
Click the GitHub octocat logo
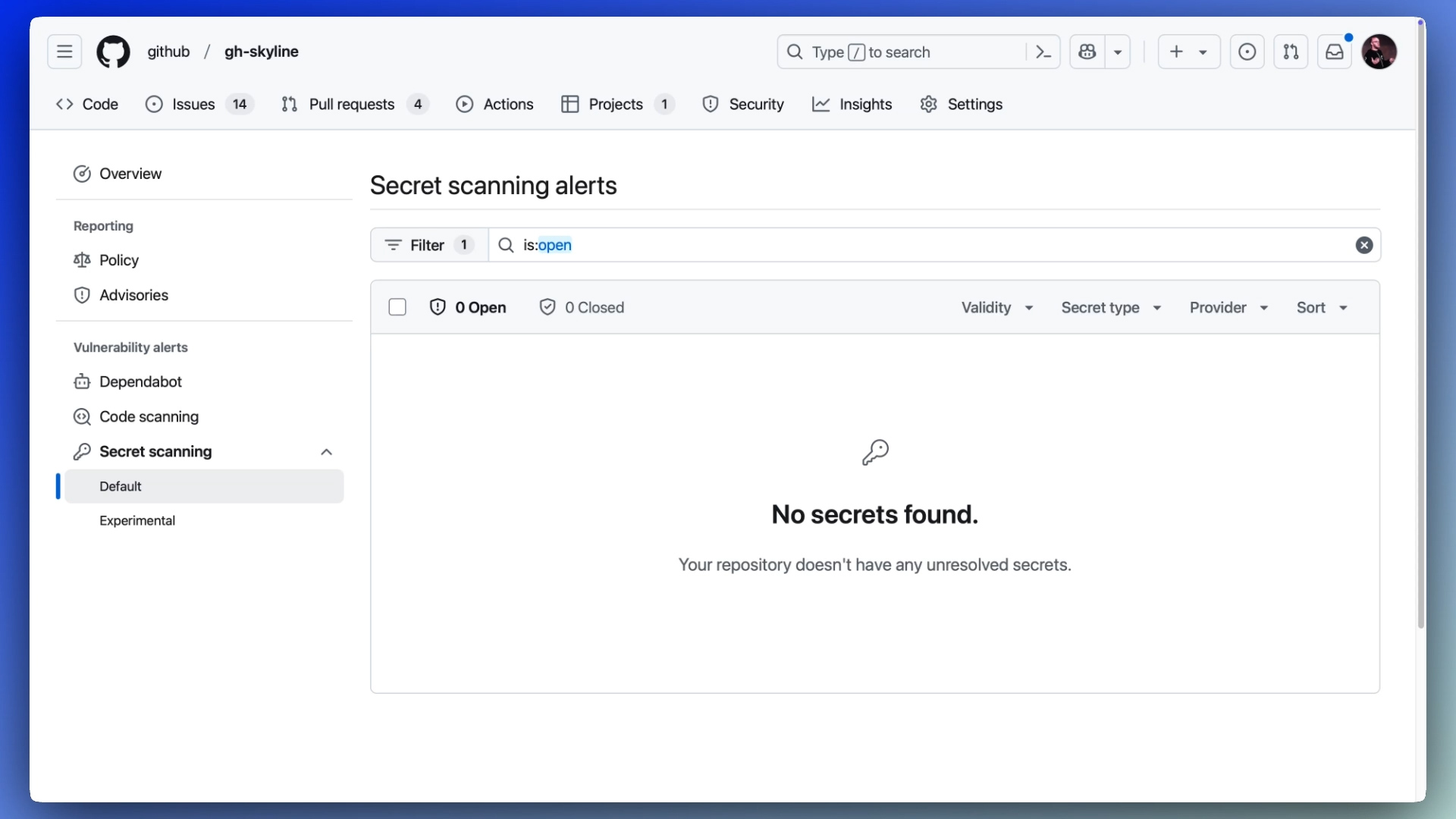click(112, 52)
